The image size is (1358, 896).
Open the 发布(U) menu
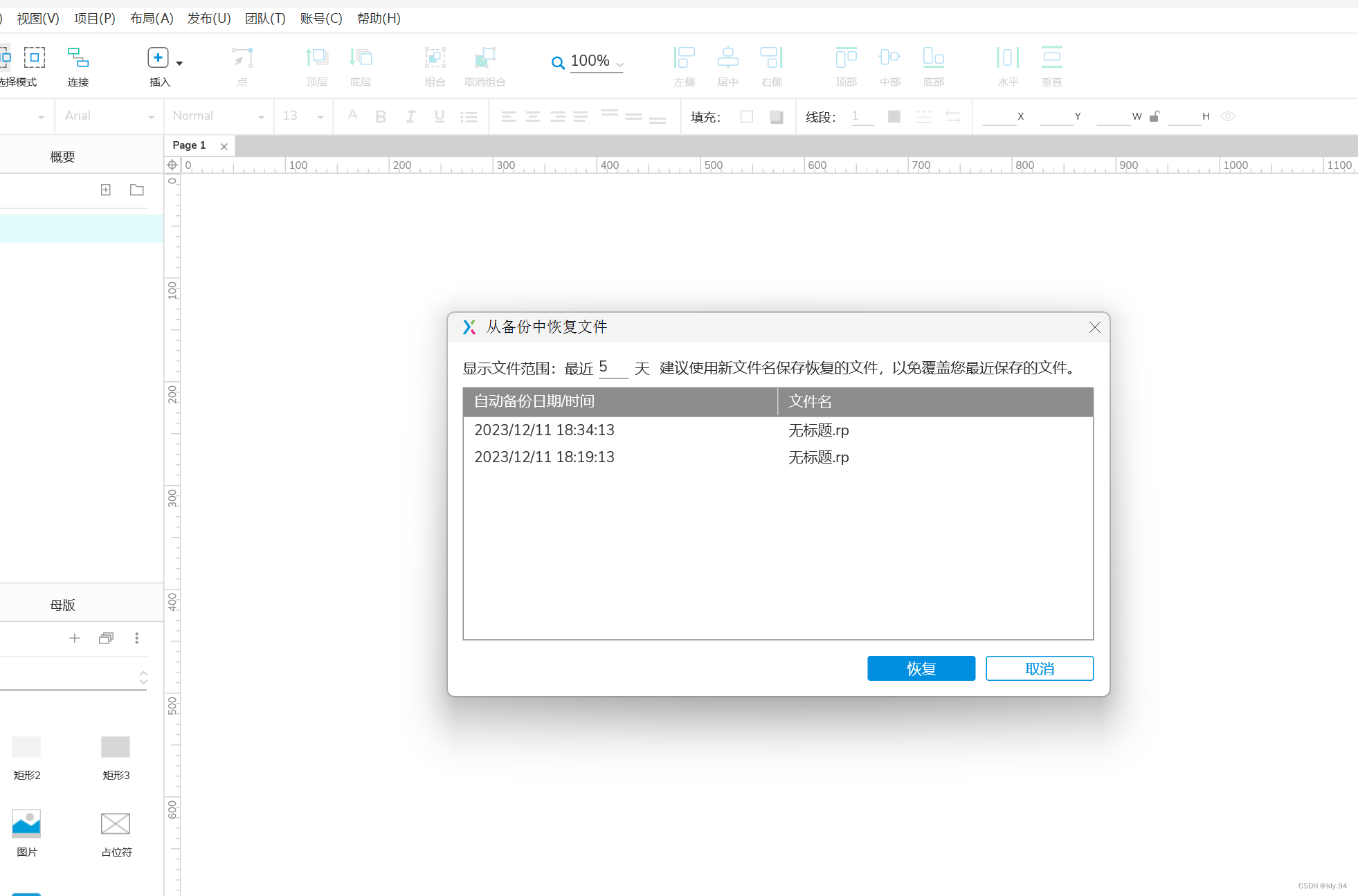208,18
